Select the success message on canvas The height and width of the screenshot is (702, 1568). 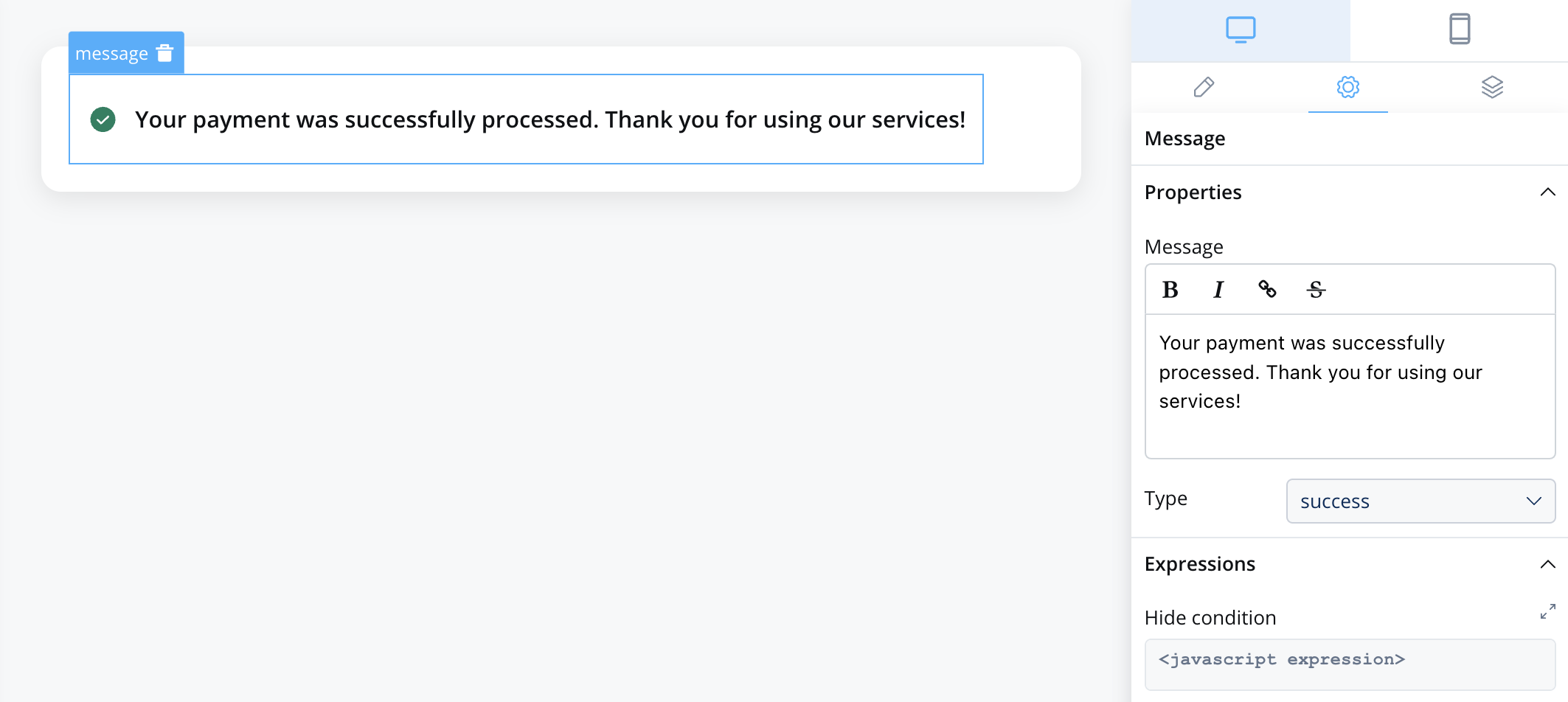tap(526, 119)
